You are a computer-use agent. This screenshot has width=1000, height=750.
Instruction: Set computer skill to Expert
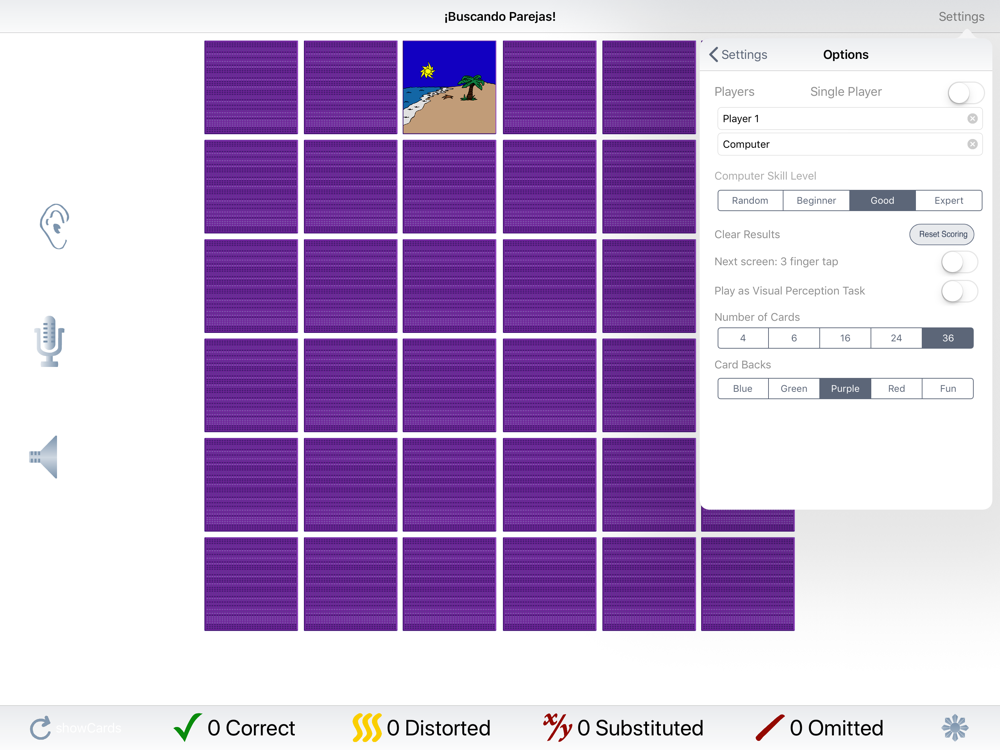[x=949, y=200]
